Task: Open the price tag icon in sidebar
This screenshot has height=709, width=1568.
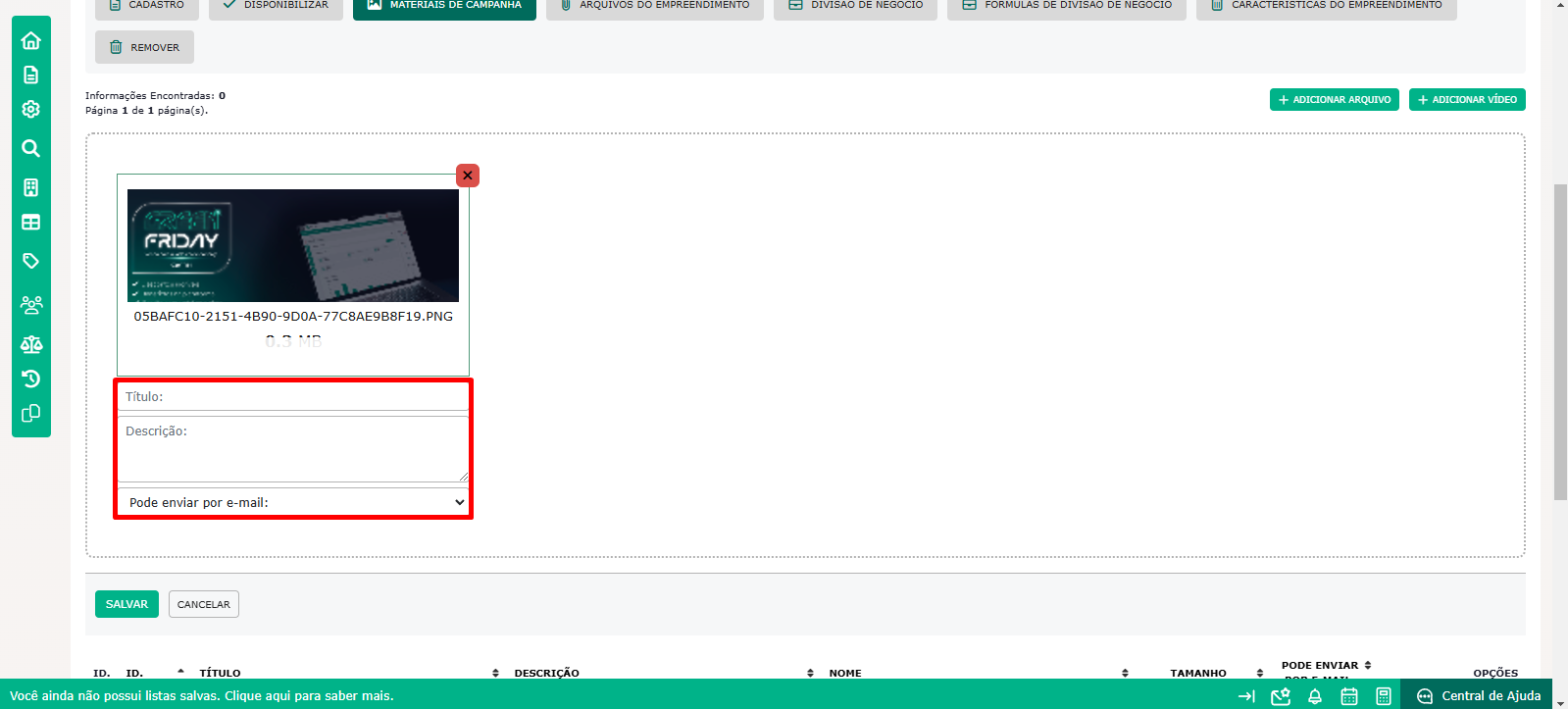Action: coord(30,261)
